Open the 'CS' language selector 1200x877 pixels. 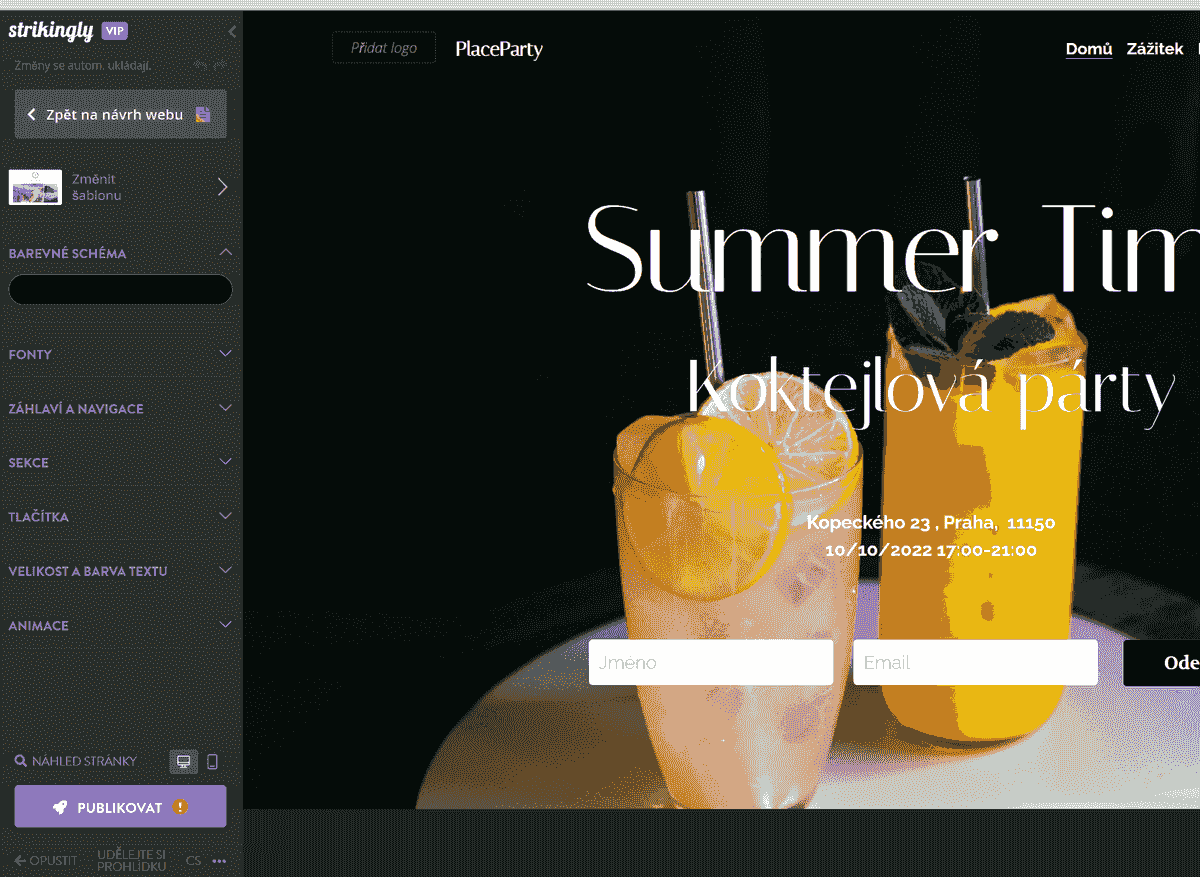click(x=193, y=860)
